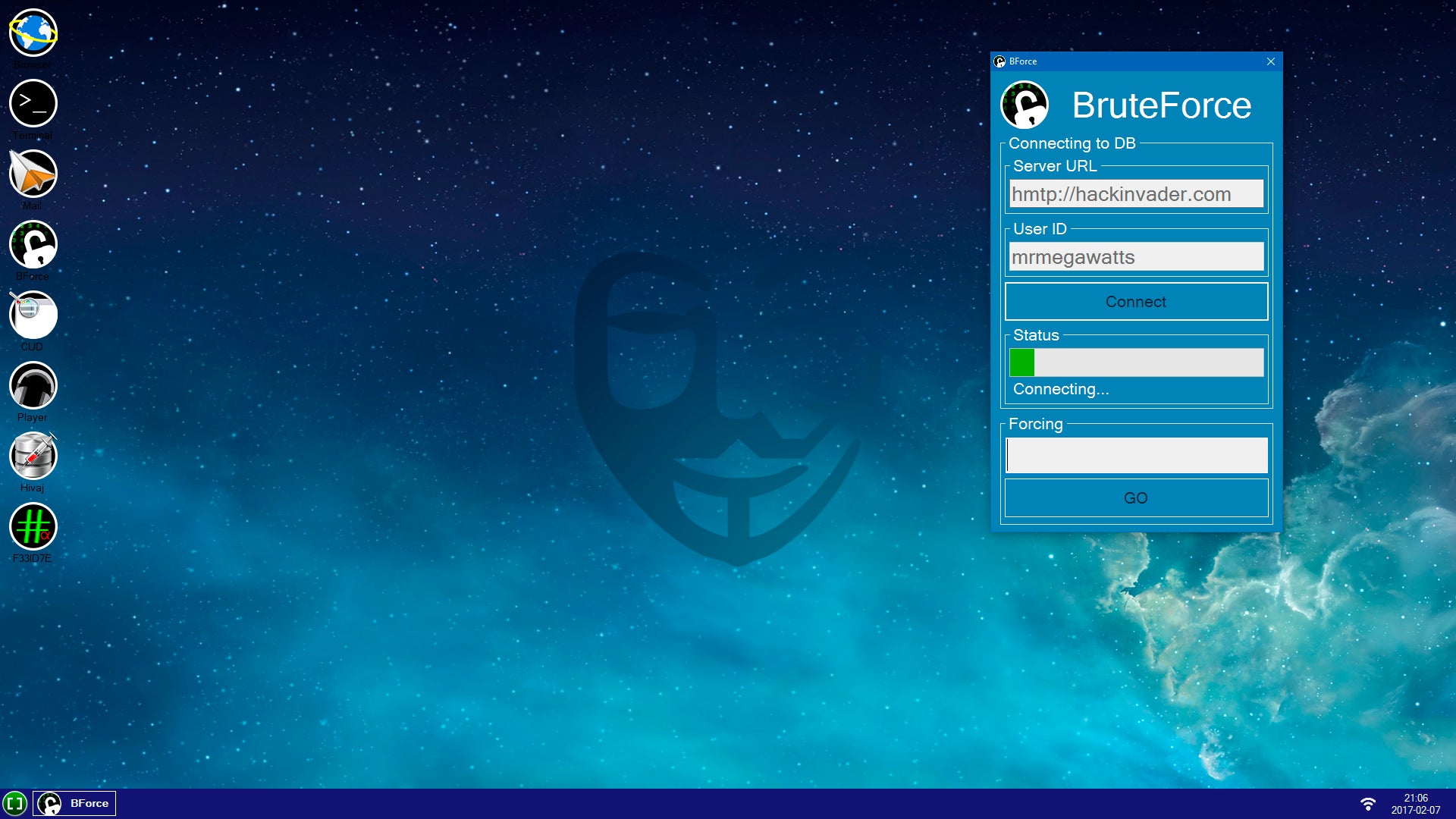Image resolution: width=1456 pixels, height=819 pixels.
Task: Close the BForce window
Action: tap(1271, 61)
